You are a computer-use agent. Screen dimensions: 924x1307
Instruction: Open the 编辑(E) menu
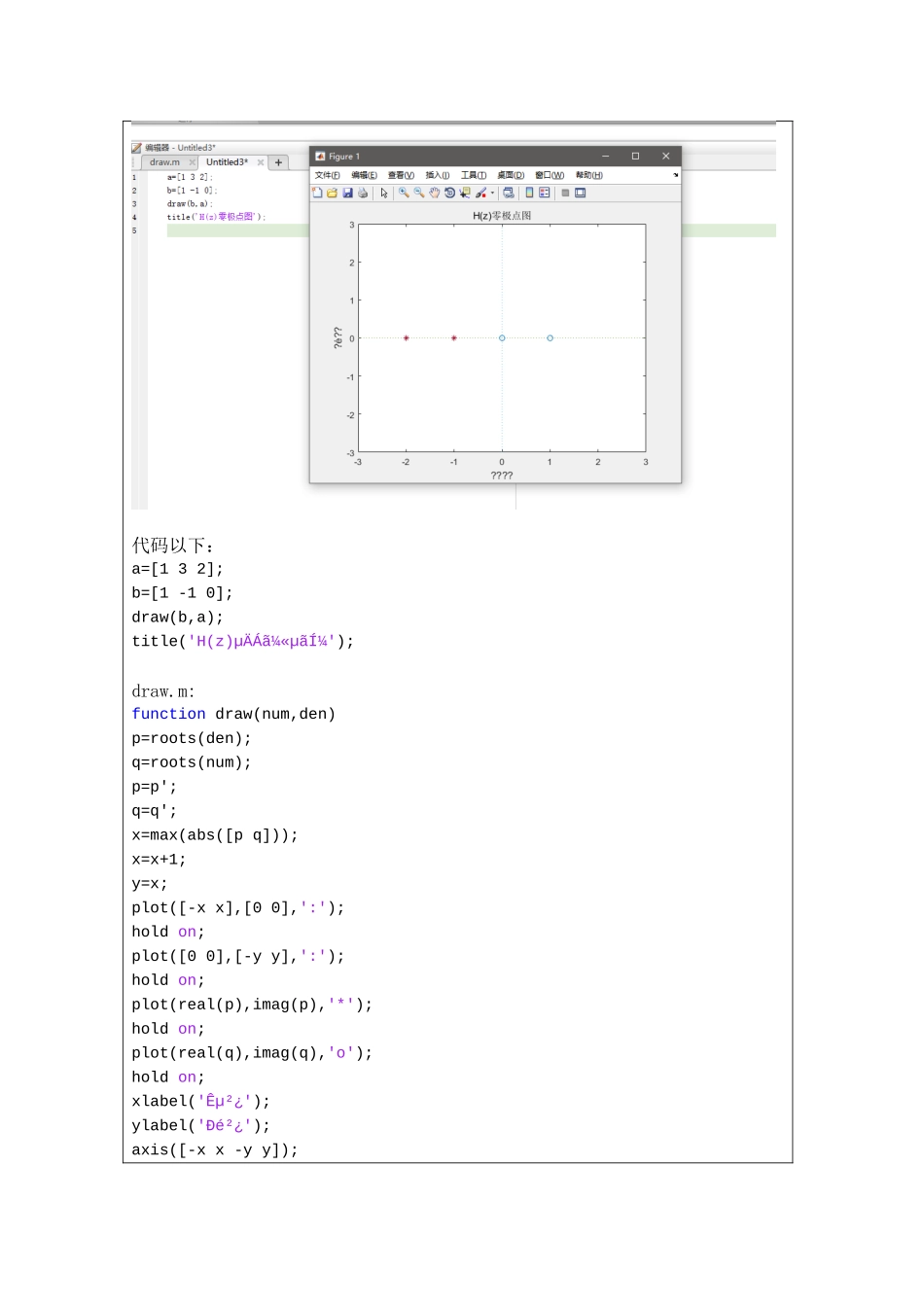coord(365,175)
